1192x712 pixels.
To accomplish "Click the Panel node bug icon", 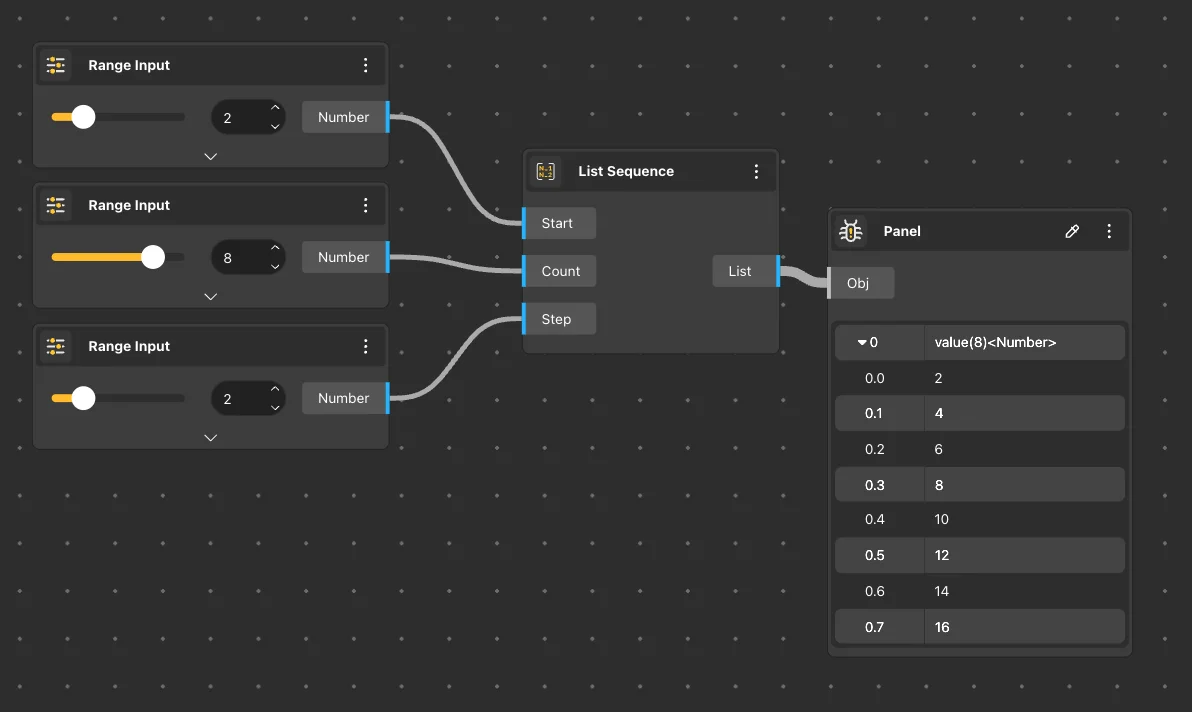I will coord(851,231).
